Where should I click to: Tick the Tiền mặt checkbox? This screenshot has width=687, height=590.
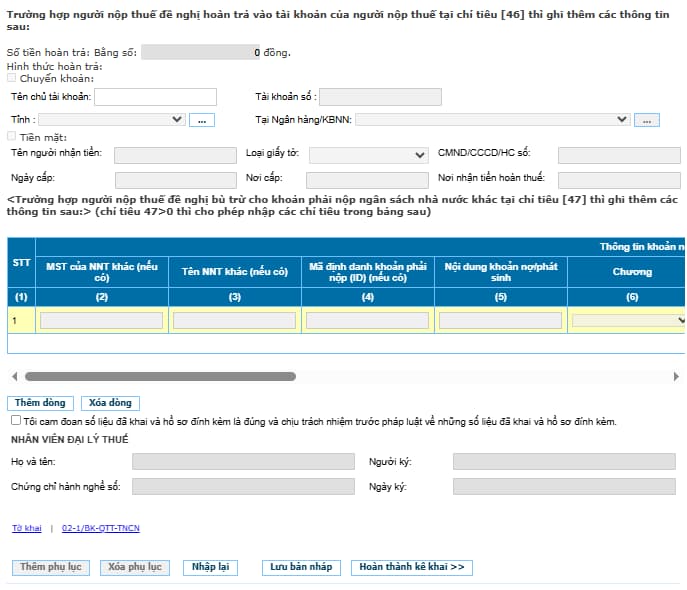coord(12,136)
